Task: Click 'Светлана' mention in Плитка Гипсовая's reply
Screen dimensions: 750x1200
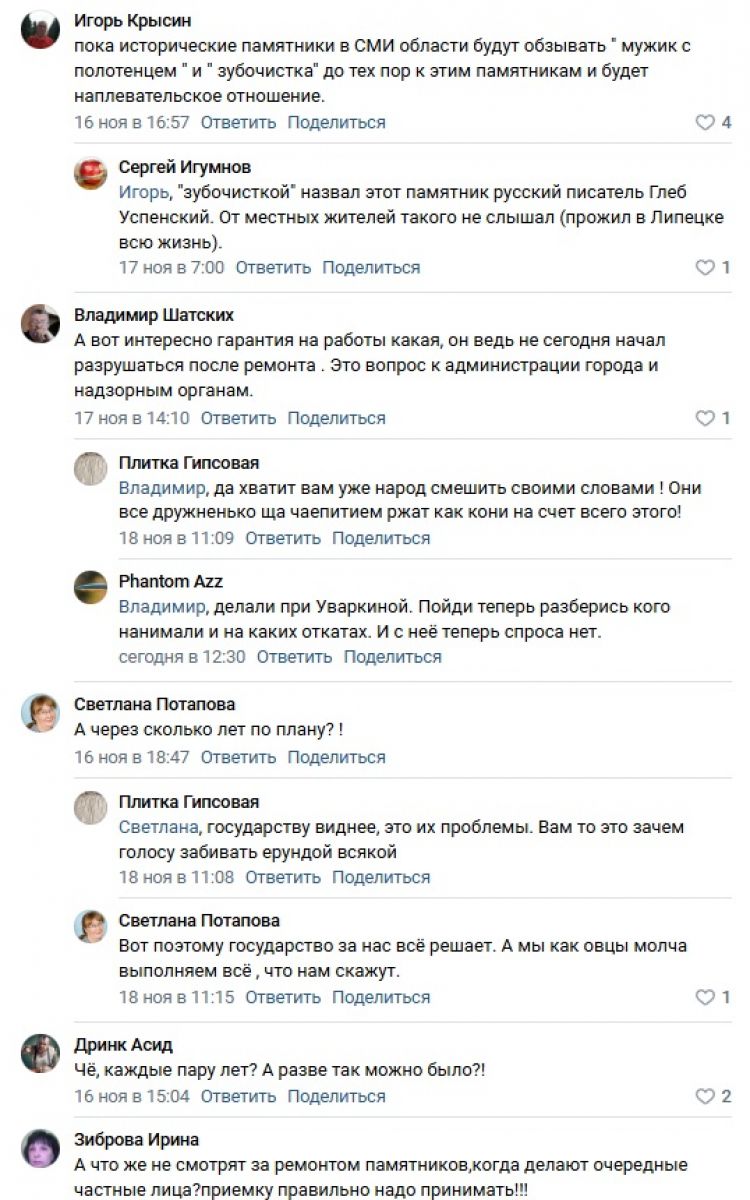Action: pos(157,828)
